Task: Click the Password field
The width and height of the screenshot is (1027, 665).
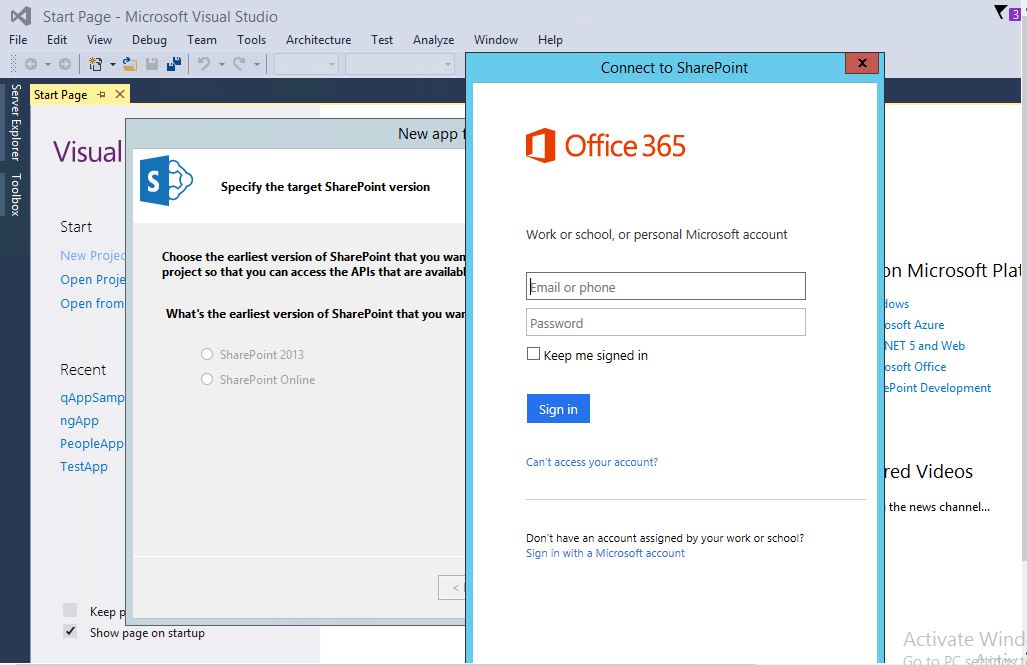Action: (x=665, y=322)
